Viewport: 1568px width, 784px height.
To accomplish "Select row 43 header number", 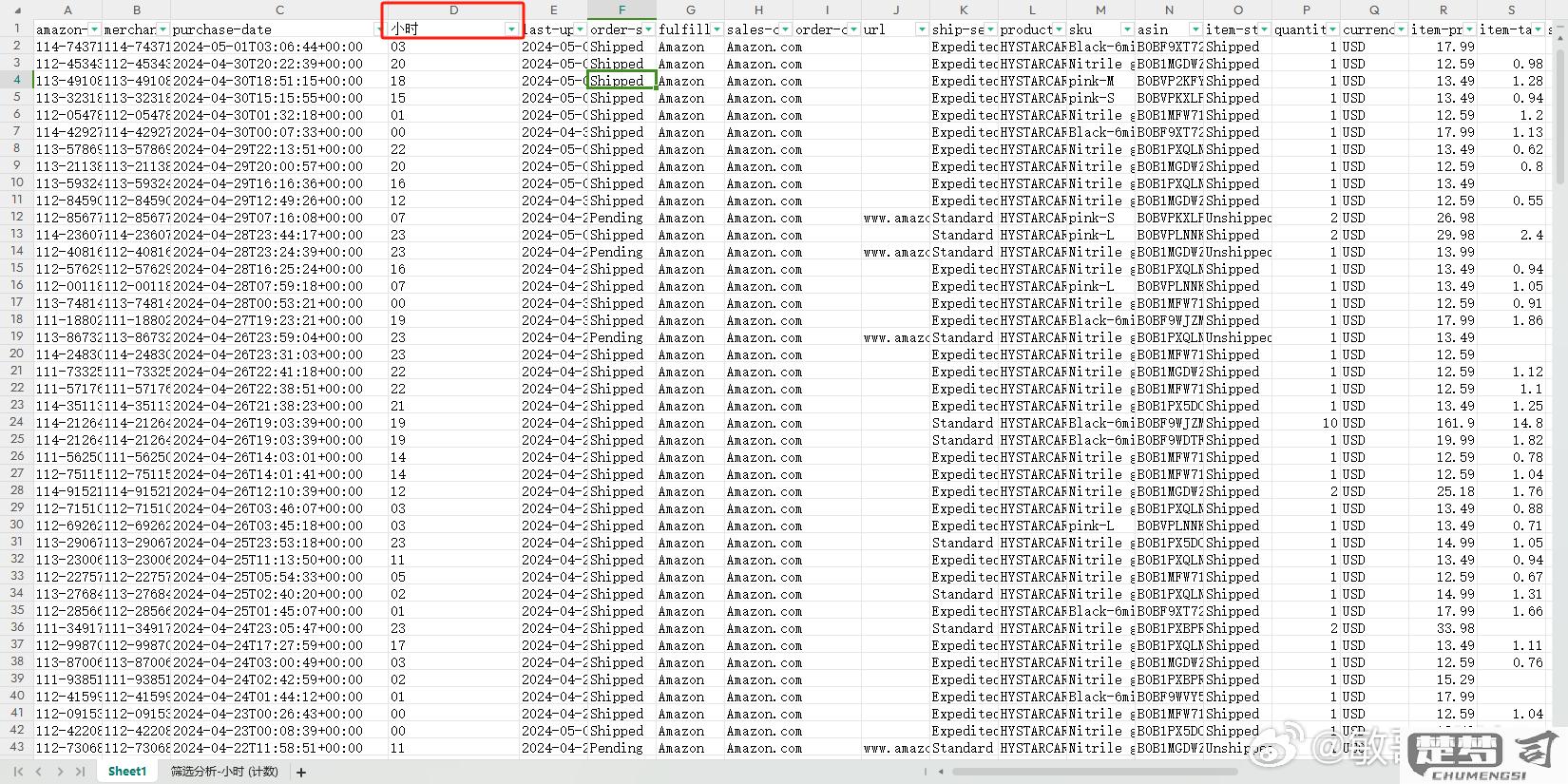I will pyautogui.click(x=16, y=747).
